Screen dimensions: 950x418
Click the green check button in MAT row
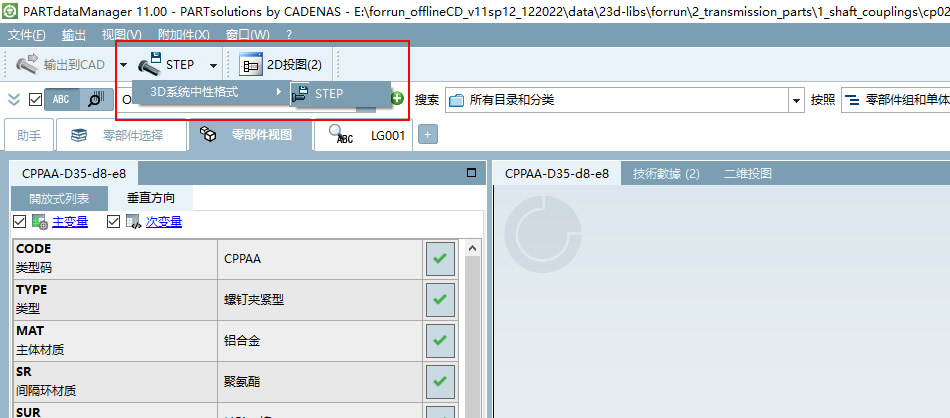tap(440, 340)
